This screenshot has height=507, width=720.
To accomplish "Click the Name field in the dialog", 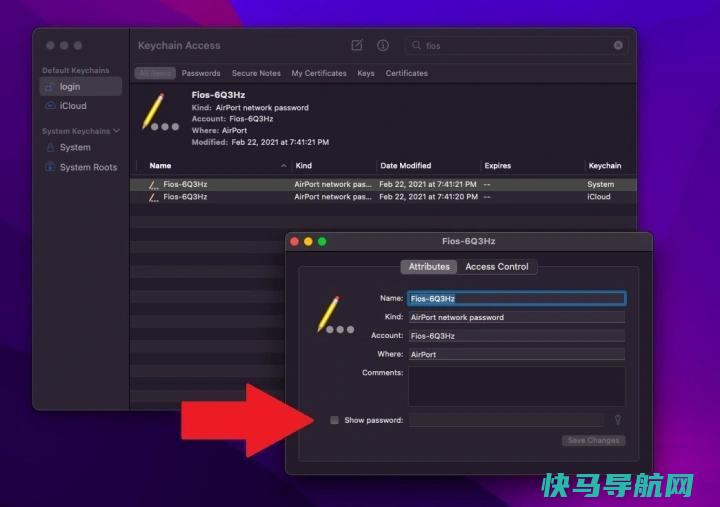I will click(x=517, y=299).
